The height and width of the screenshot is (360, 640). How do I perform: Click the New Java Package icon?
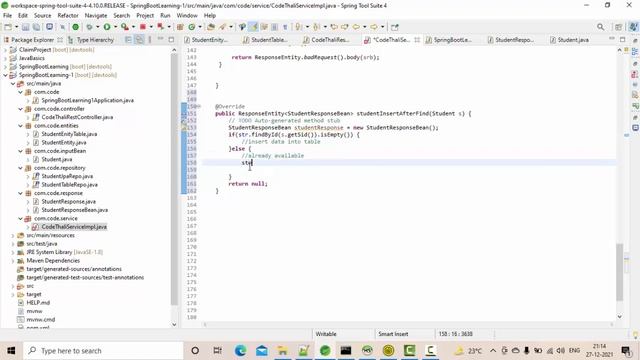coord(180,27)
